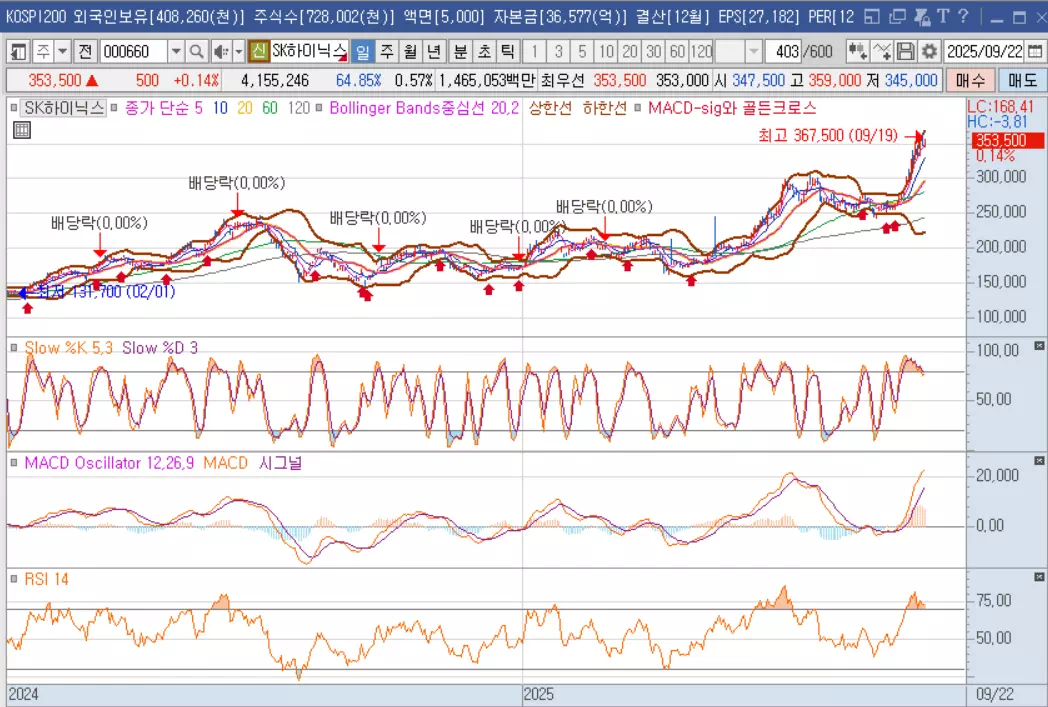Click the moving average 20 legend color
Viewport: 1048px width, 707px height.
click(245, 108)
